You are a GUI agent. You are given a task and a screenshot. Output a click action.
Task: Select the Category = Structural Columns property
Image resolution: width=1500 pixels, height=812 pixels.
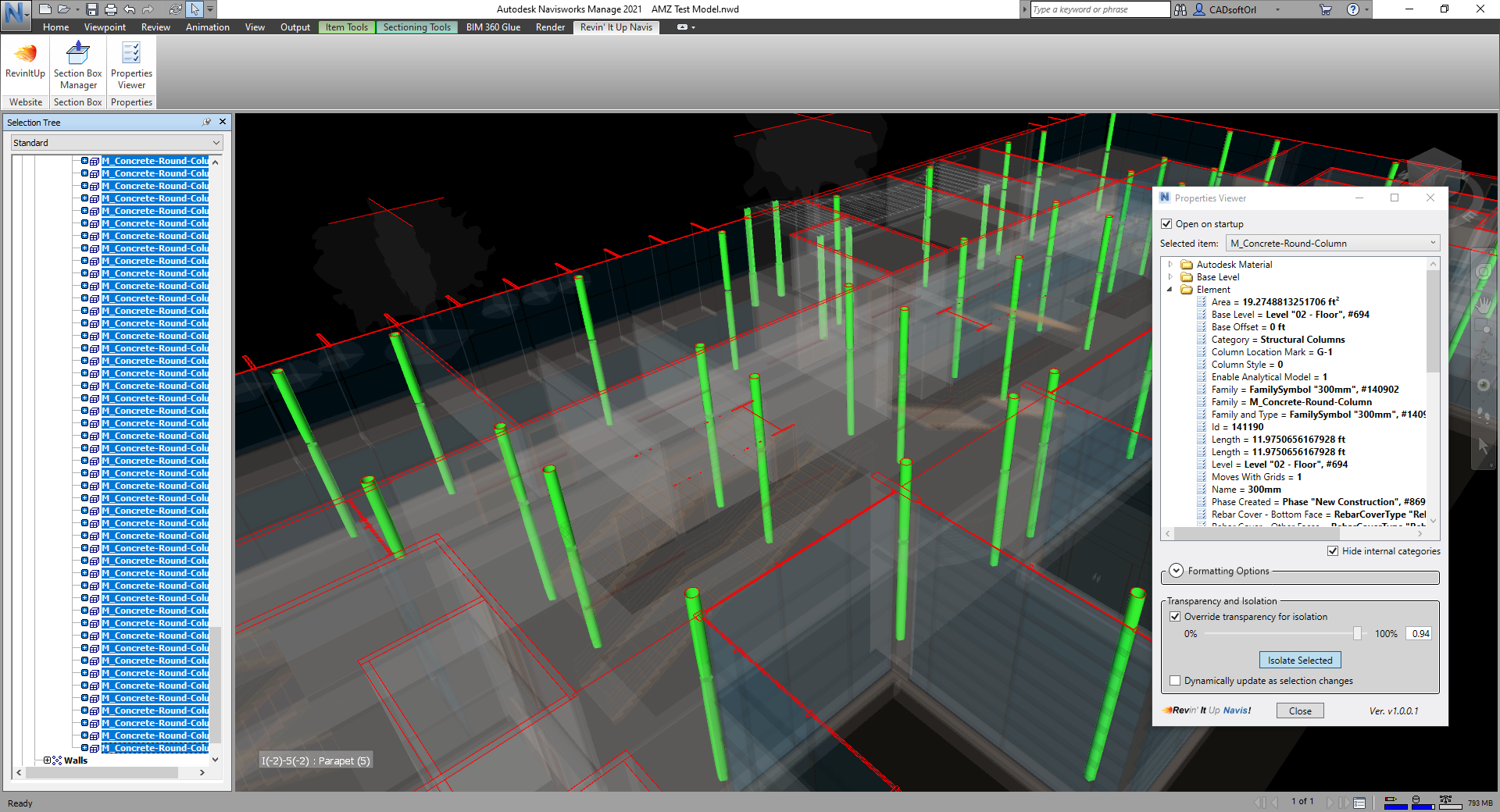point(1278,340)
